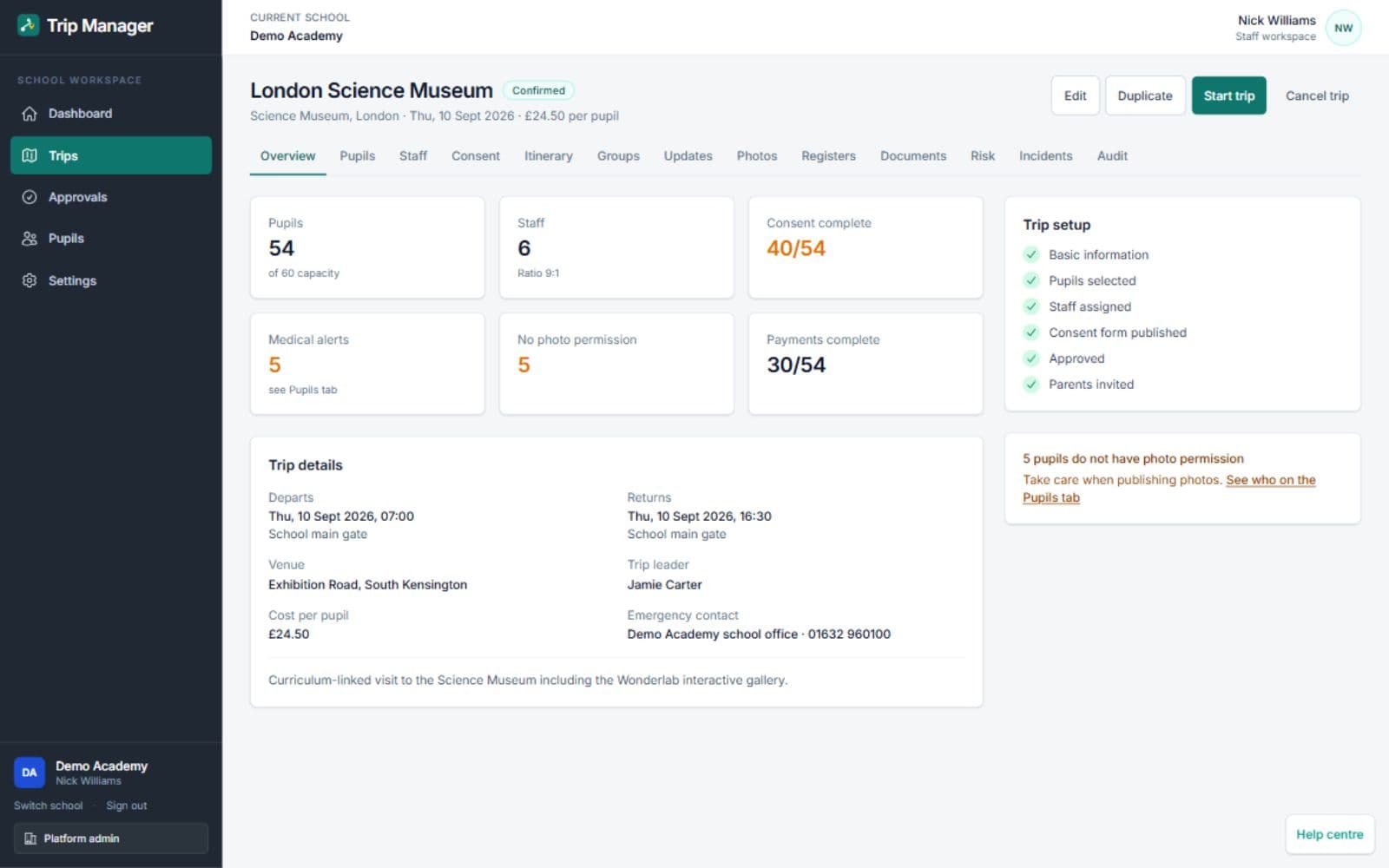Click the Approvals checkmark circle icon
The width and height of the screenshot is (1389, 868).
click(x=30, y=197)
